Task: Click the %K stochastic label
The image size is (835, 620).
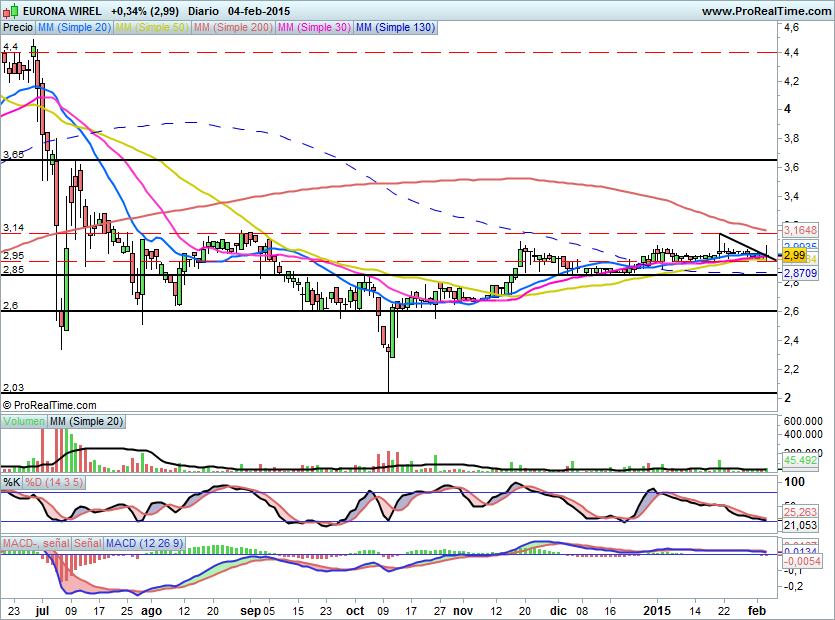Action: [x=12, y=482]
